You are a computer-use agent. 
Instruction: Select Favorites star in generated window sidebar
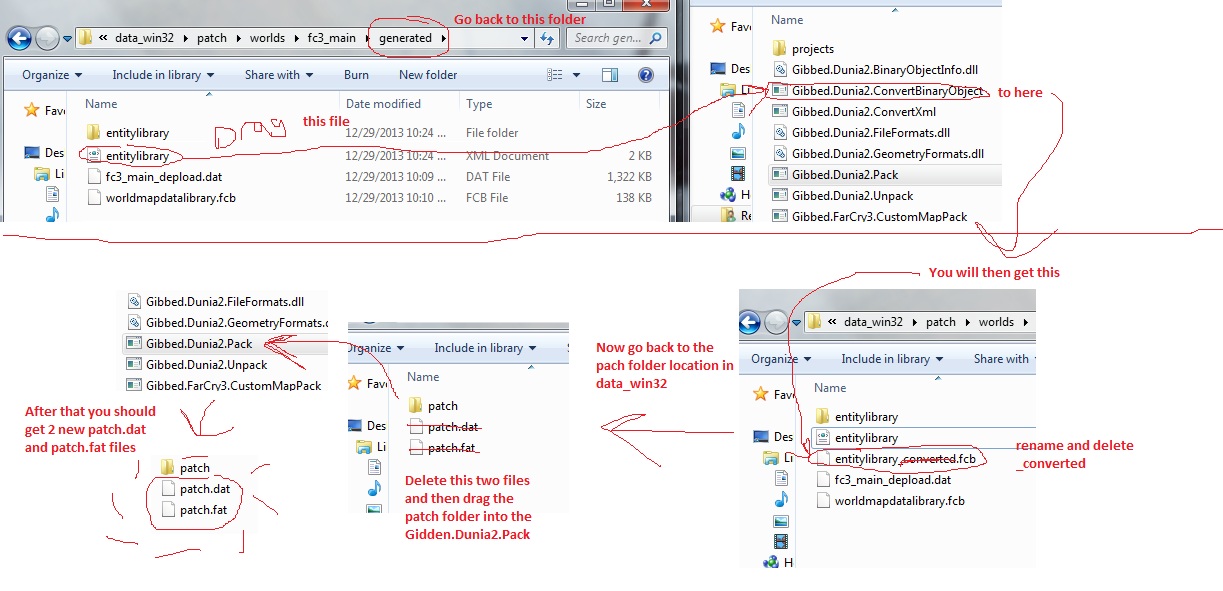[32, 110]
